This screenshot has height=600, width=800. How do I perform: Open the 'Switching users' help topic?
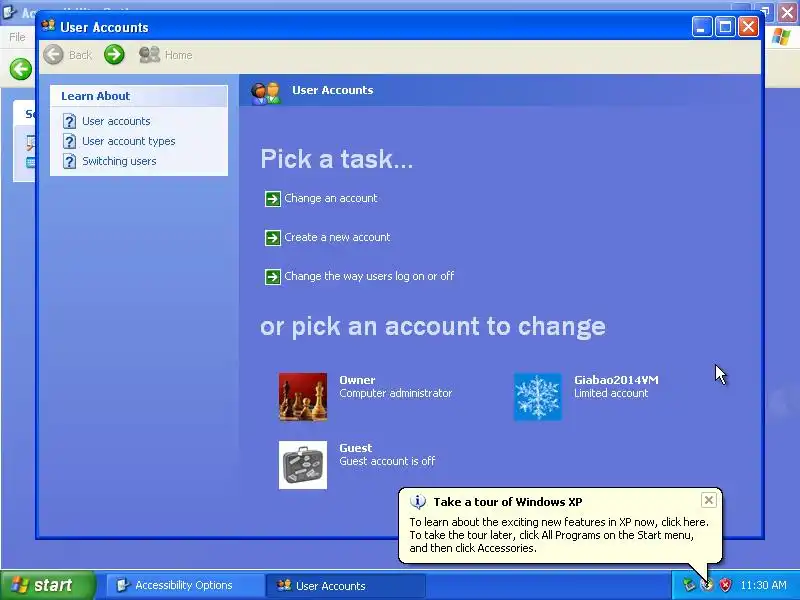click(119, 161)
